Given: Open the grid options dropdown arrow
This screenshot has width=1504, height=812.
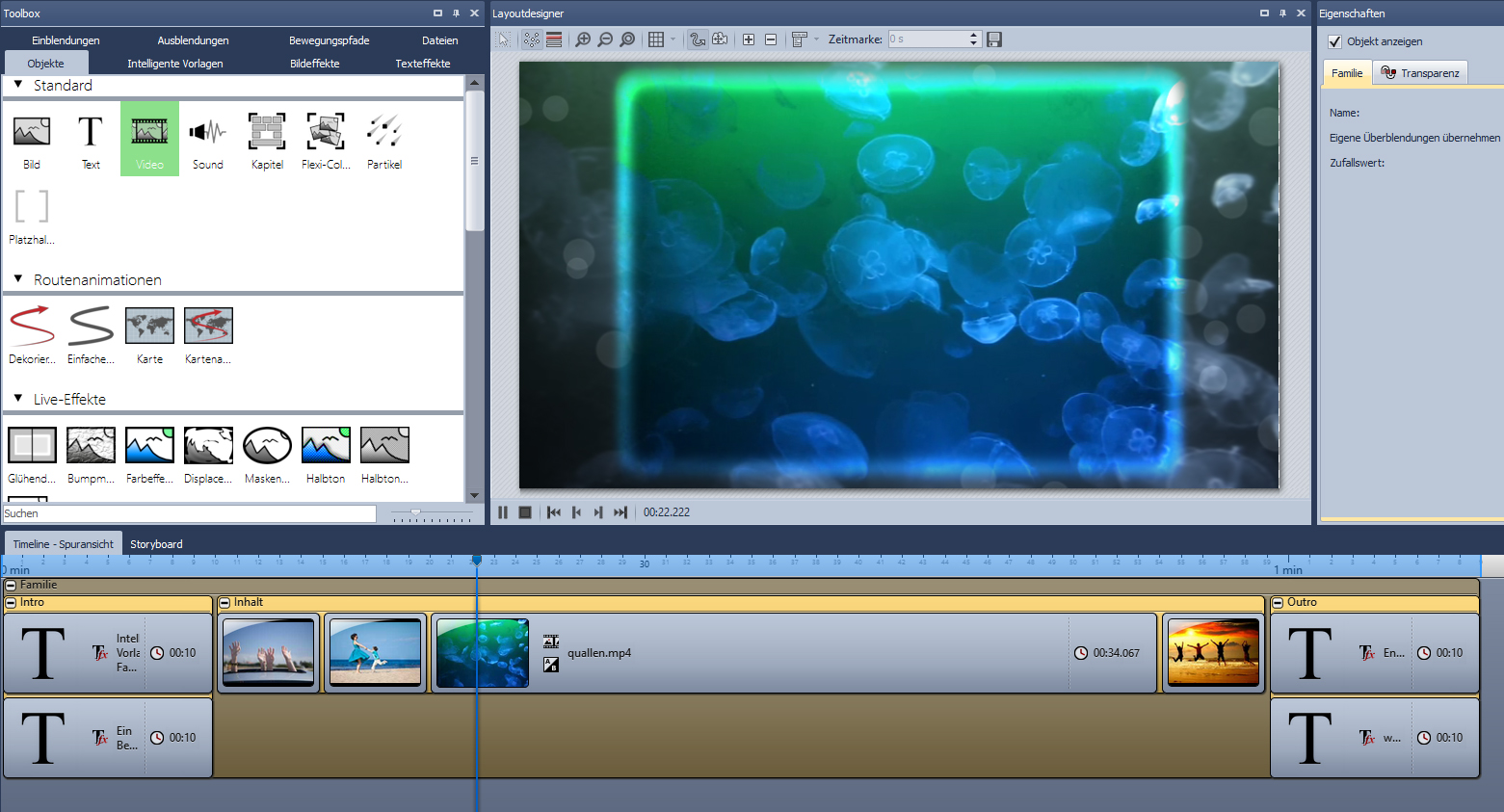Looking at the screenshot, I should [673, 39].
